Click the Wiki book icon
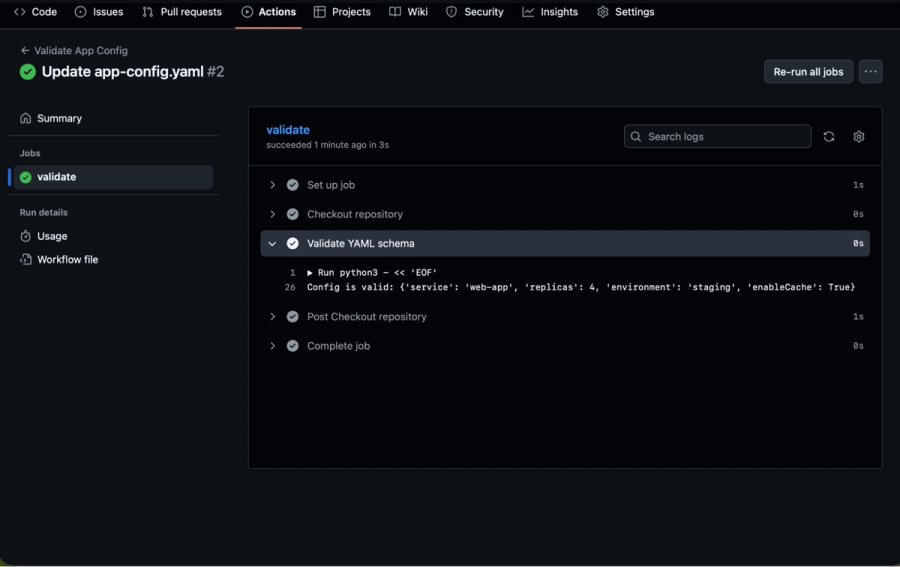 [x=395, y=11]
